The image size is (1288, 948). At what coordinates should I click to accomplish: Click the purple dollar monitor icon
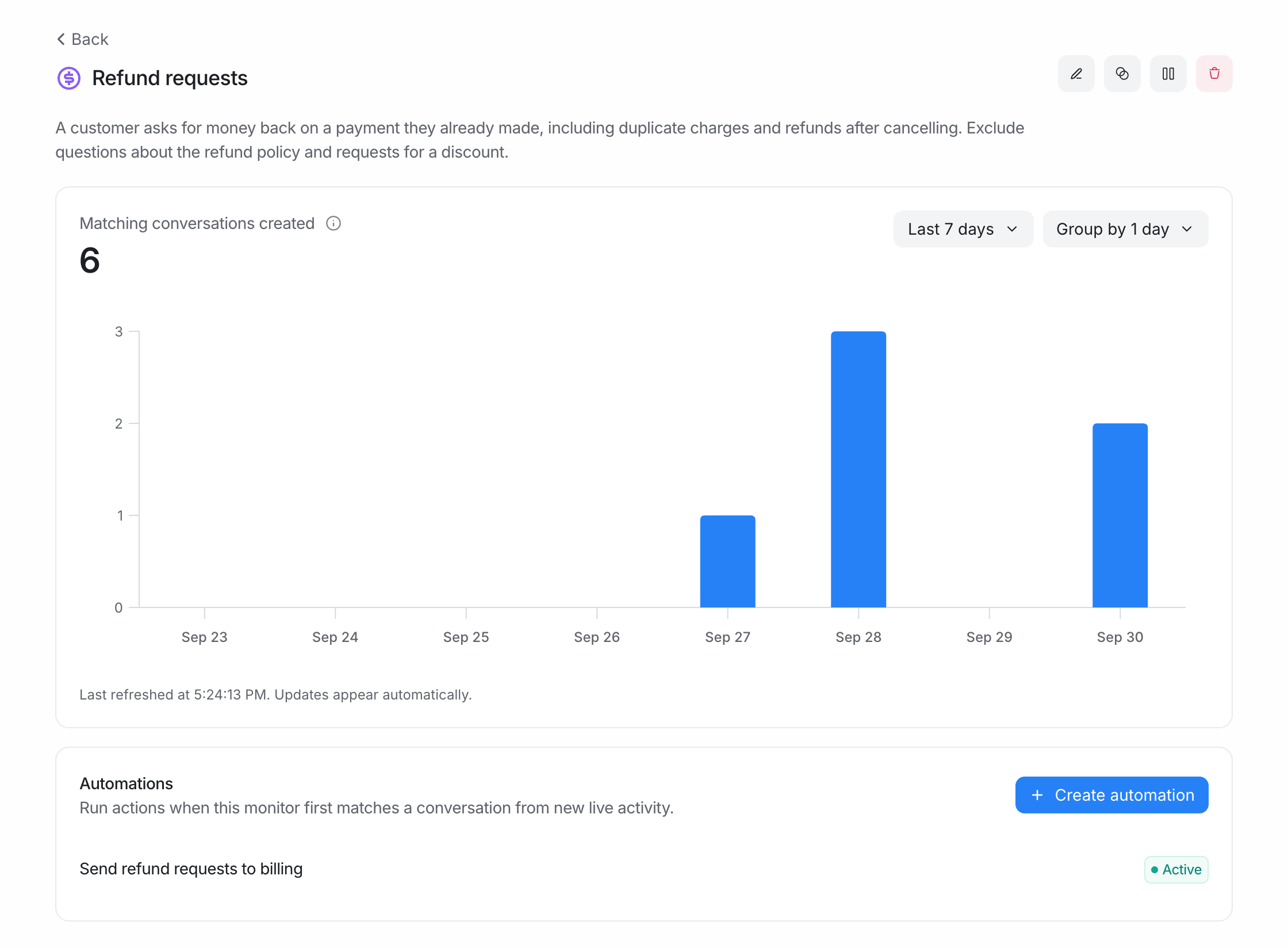[69, 78]
